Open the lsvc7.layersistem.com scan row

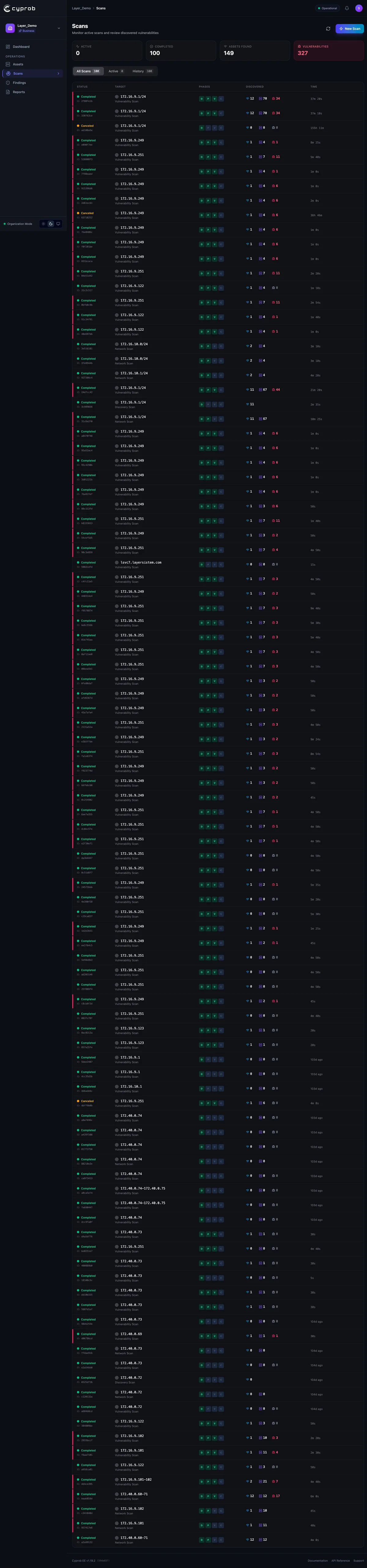(218, 564)
